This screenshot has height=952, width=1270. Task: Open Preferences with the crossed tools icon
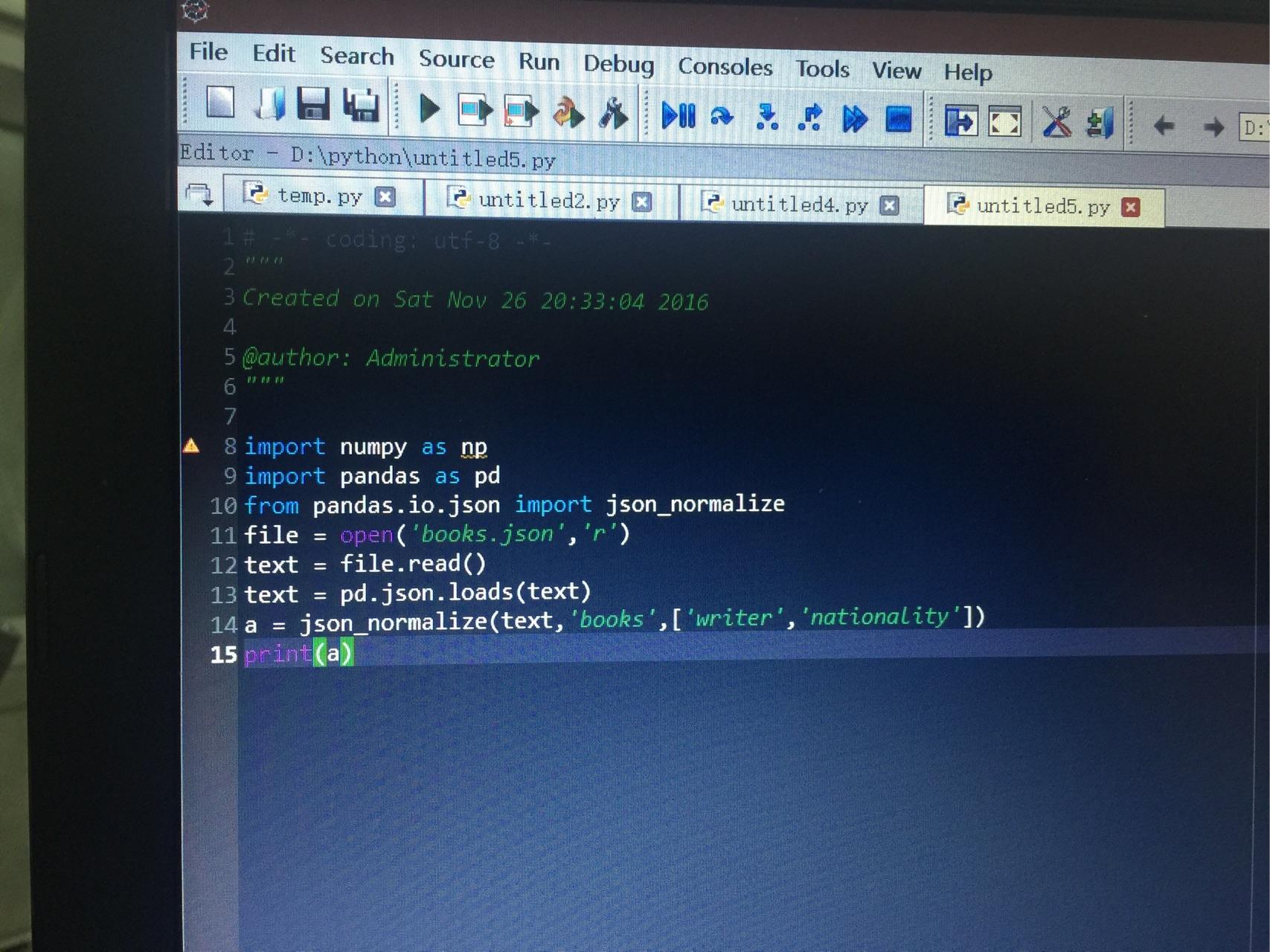tap(1056, 123)
